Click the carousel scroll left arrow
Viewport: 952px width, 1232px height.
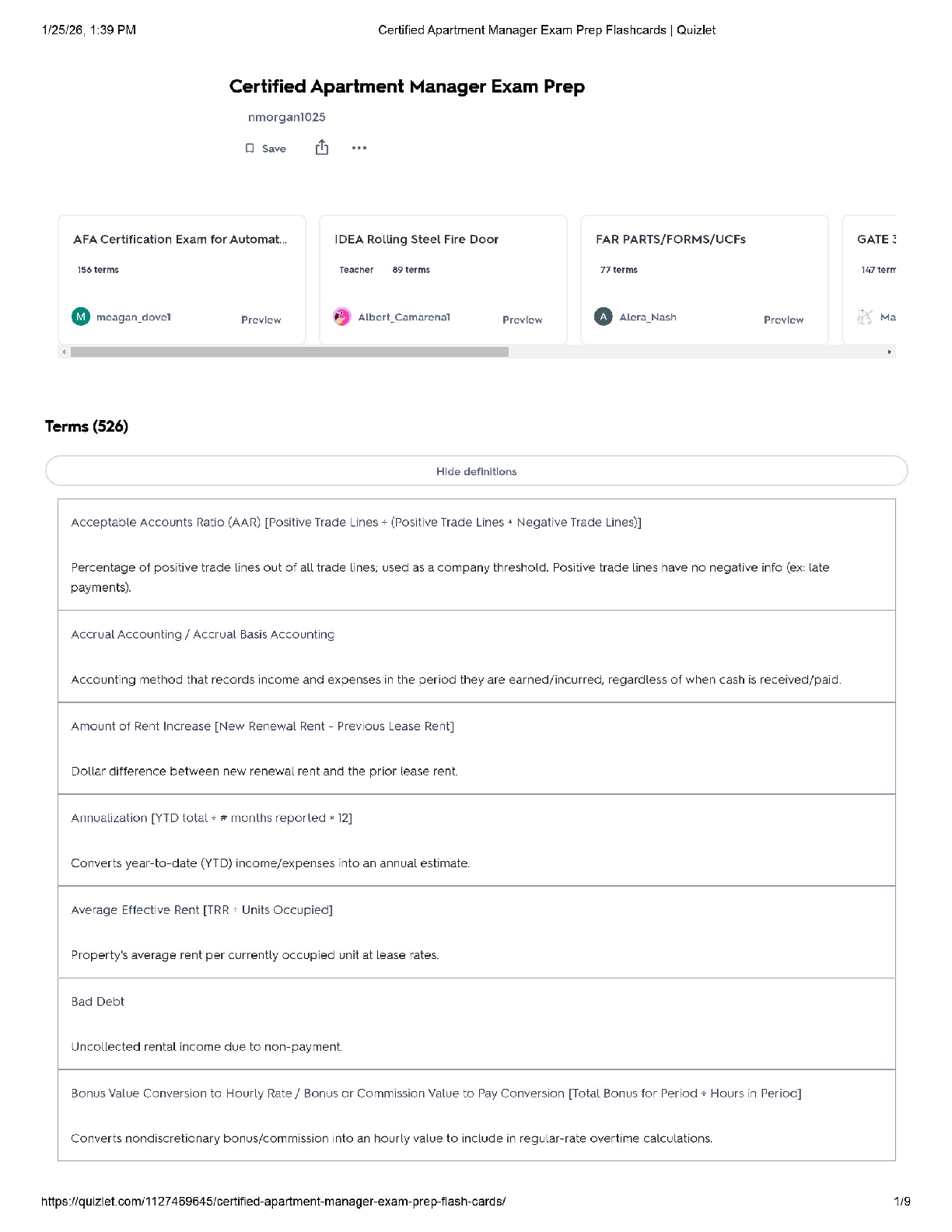64,352
